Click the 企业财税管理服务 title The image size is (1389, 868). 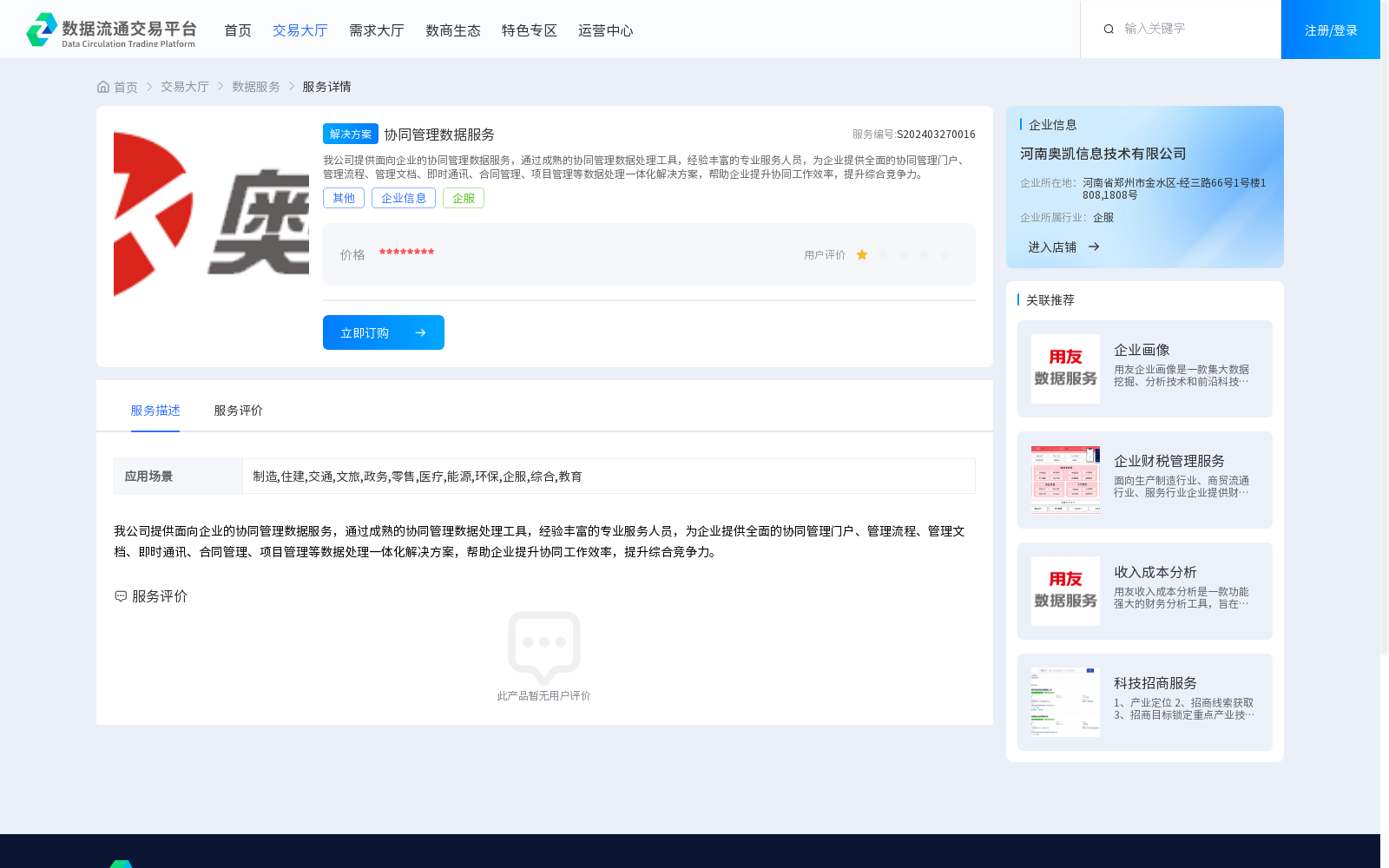click(x=1169, y=461)
